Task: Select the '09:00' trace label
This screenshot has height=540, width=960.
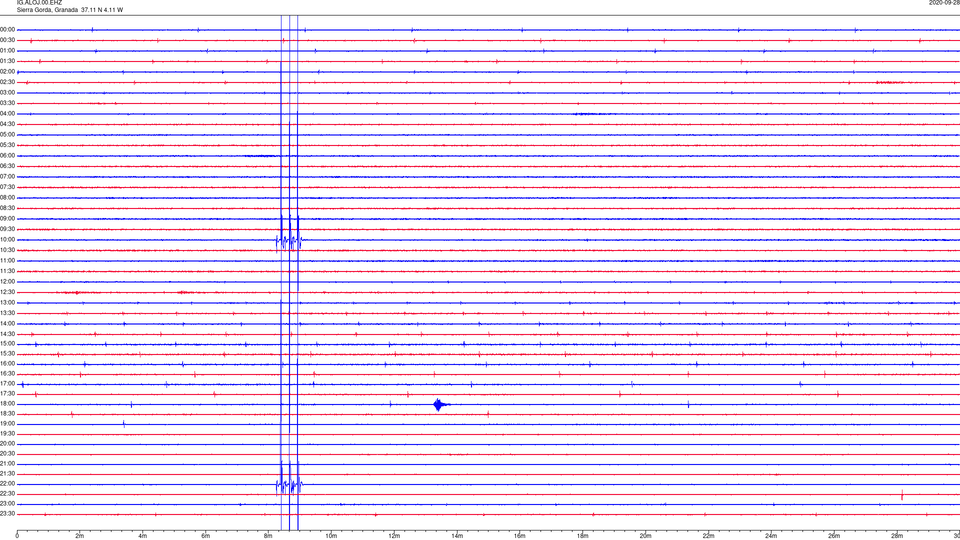Action: click(7, 219)
